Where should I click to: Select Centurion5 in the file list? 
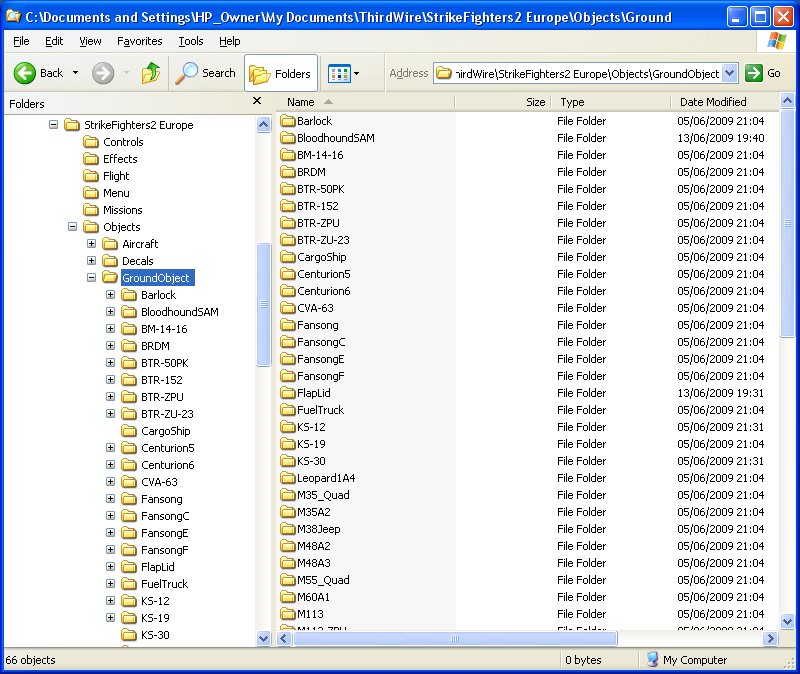click(323, 274)
